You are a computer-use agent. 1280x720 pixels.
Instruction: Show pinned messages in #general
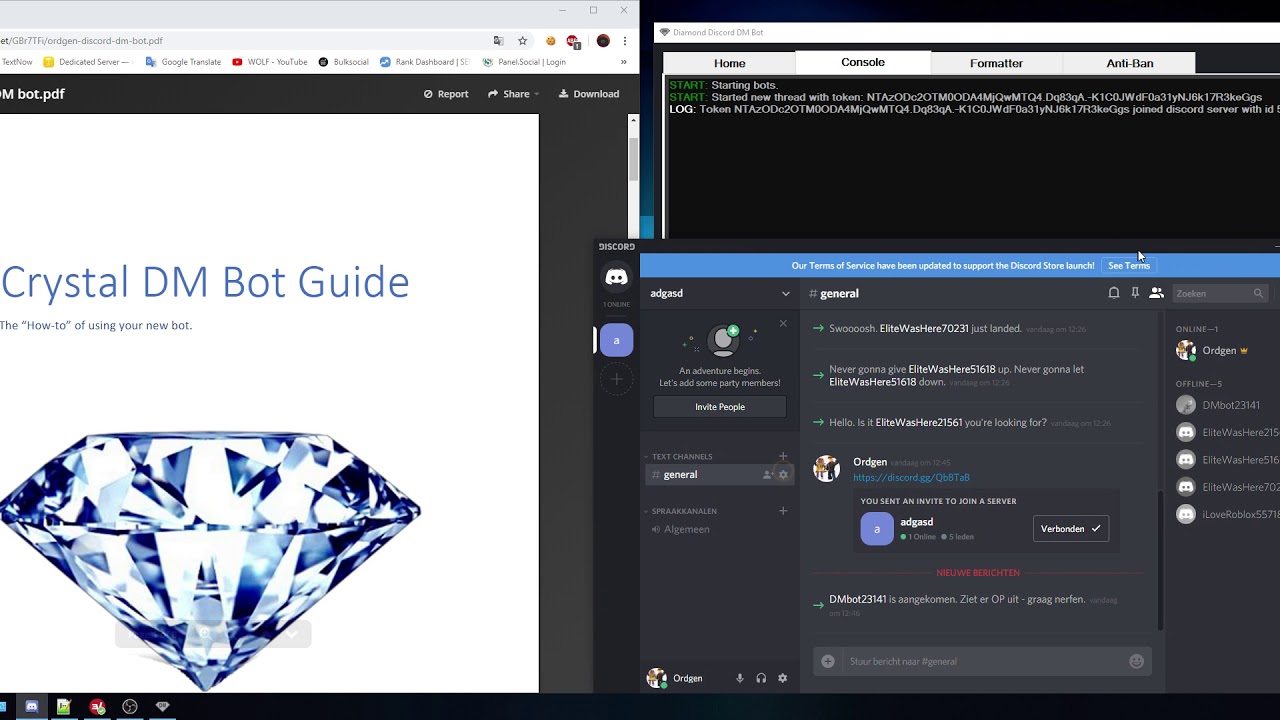point(1135,293)
